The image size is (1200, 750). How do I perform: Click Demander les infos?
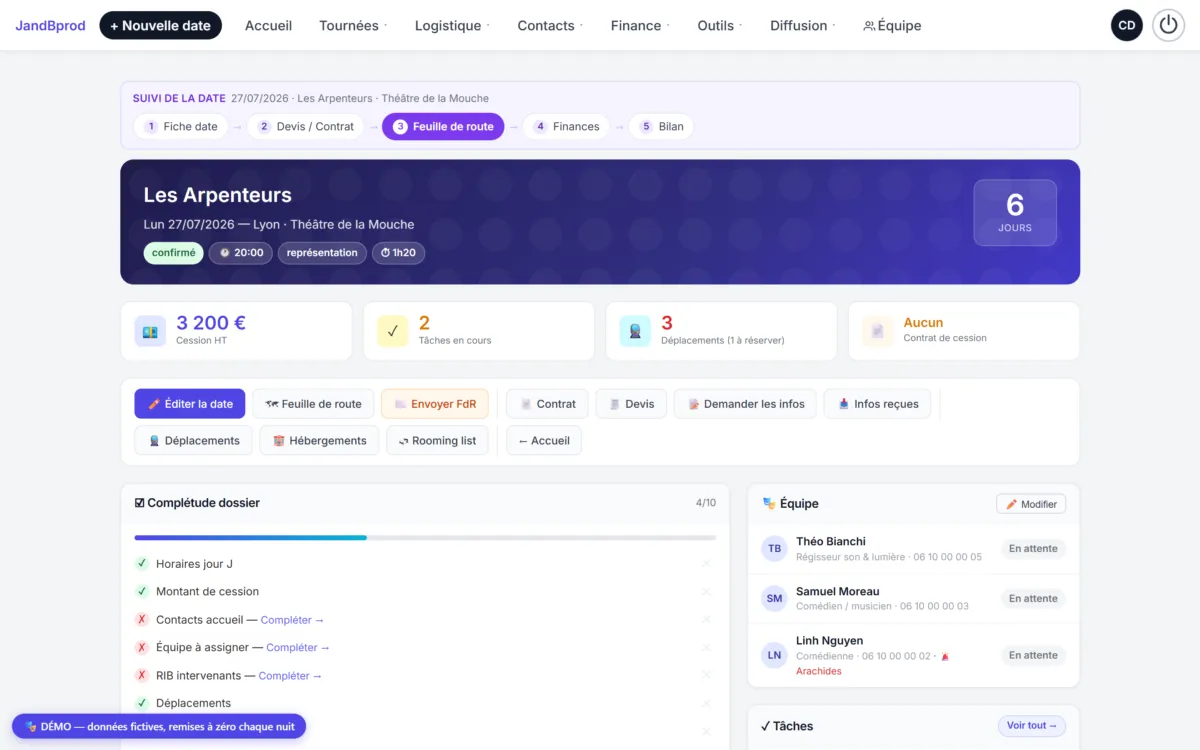click(x=745, y=404)
